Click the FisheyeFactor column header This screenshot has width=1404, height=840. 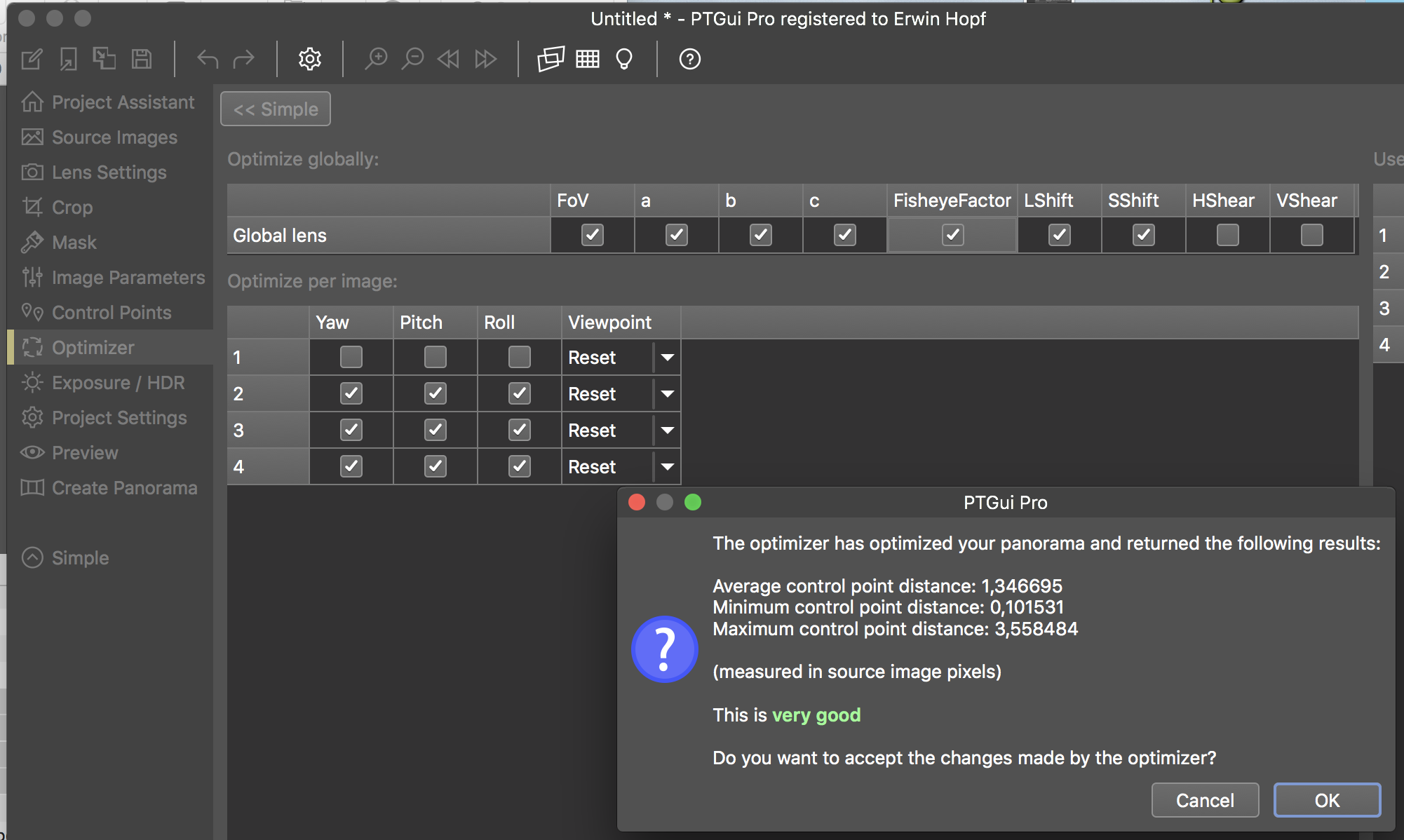(952, 201)
